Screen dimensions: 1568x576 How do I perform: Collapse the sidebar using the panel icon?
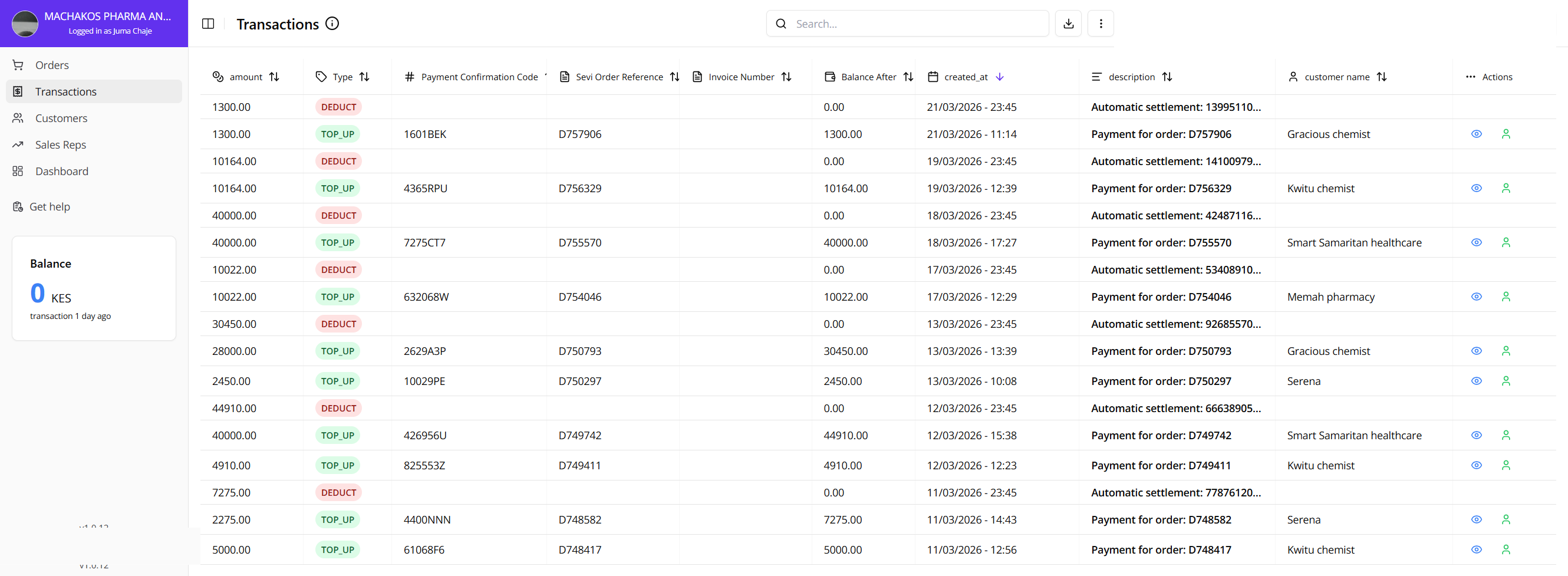click(207, 23)
